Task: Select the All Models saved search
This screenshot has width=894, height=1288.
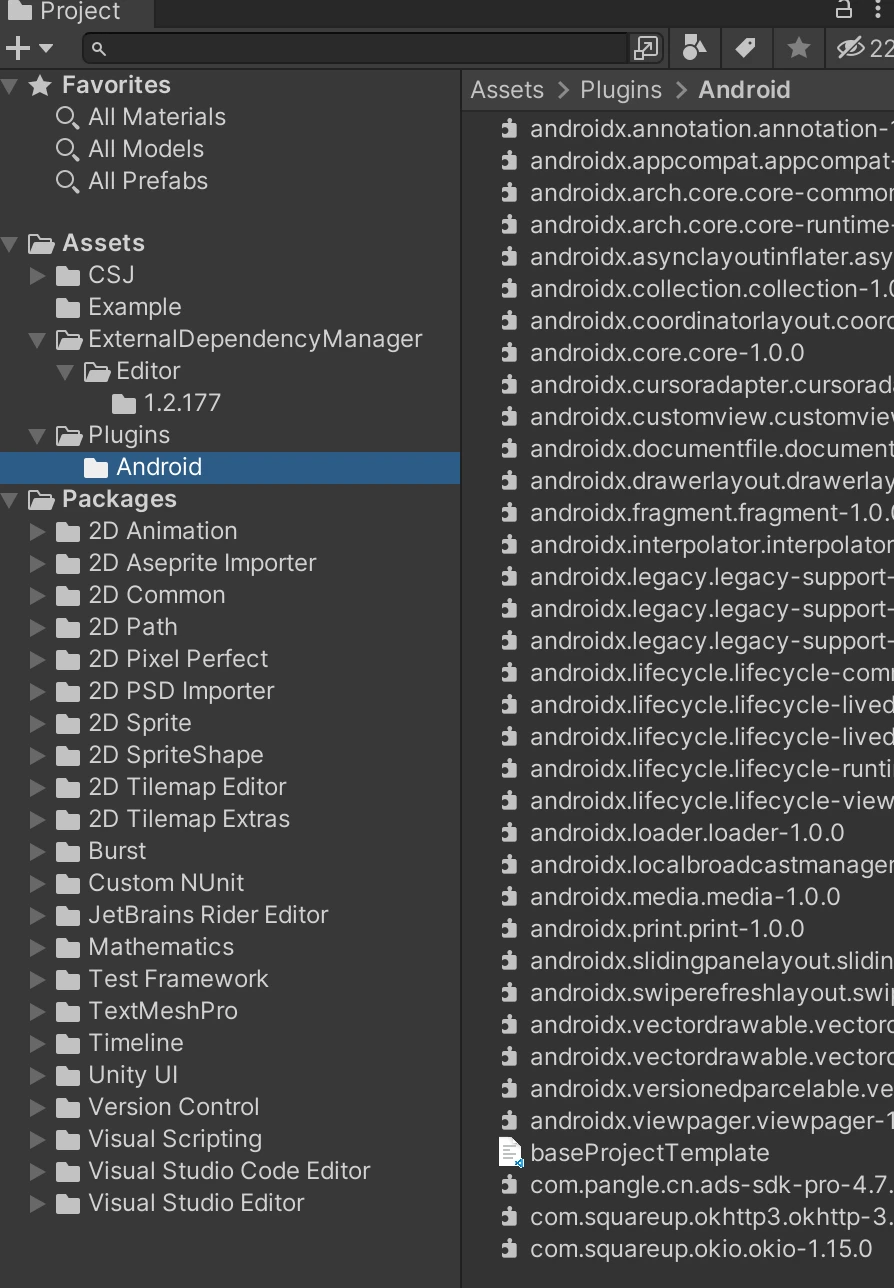Action: (146, 149)
